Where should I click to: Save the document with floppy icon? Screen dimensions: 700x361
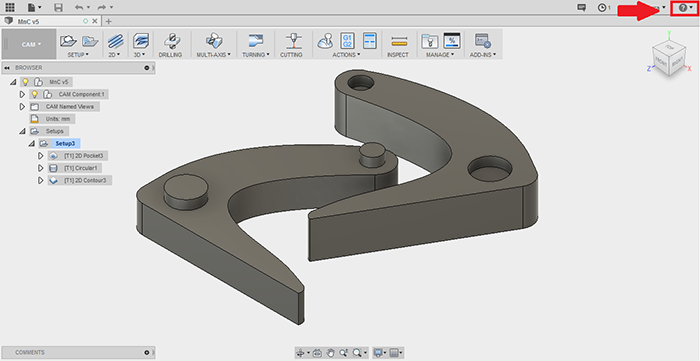tap(58, 8)
